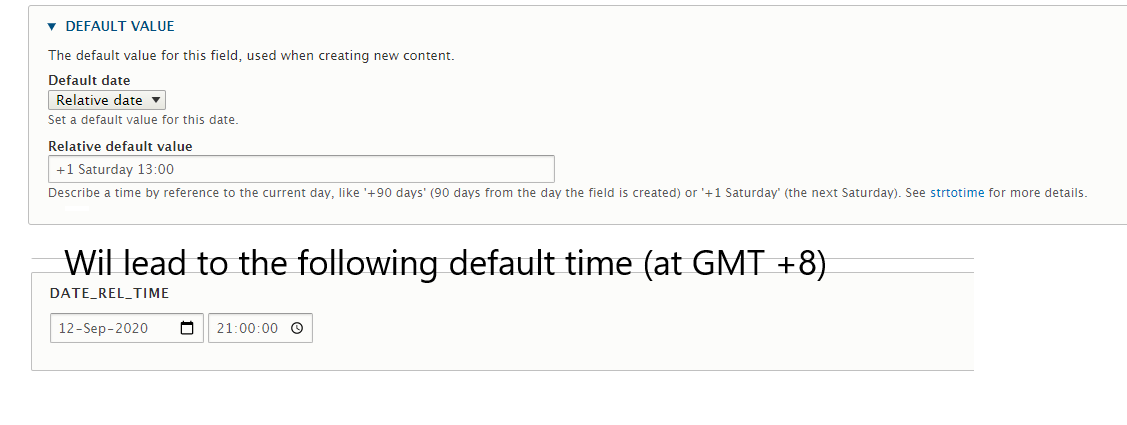Click the strtotime link
The image size is (1127, 425).
(957, 192)
